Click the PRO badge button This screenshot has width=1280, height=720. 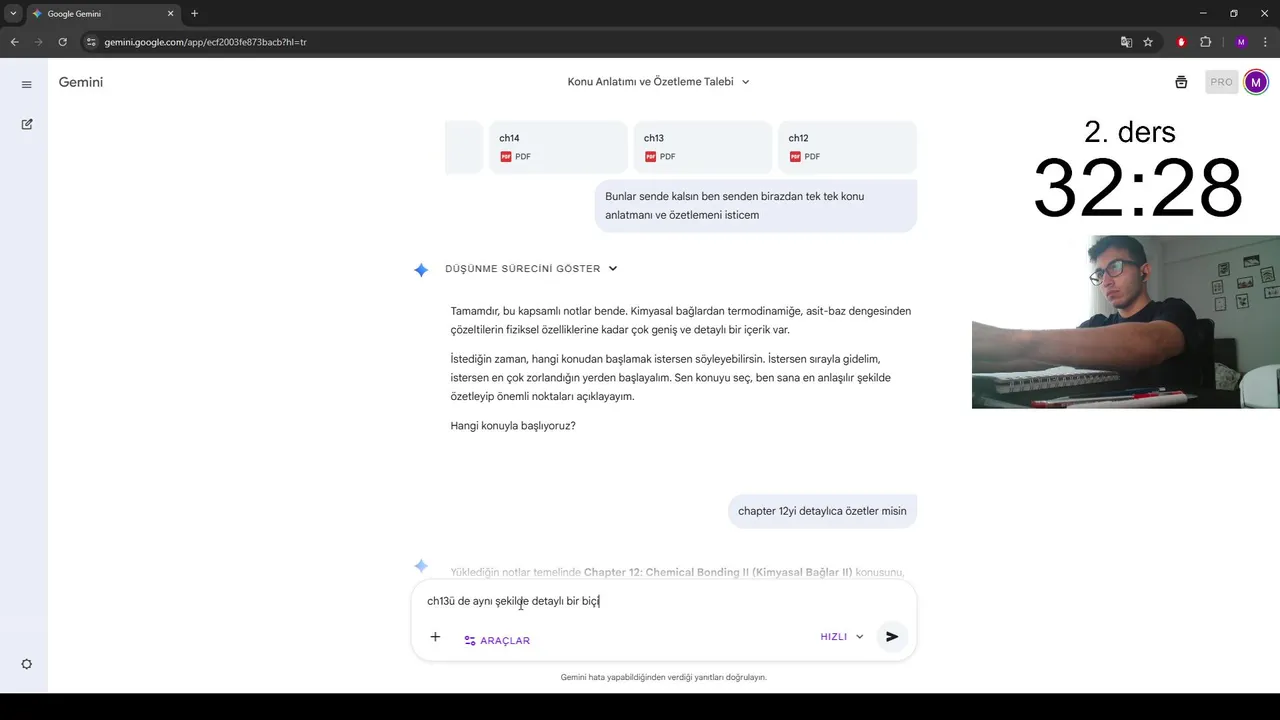click(x=1221, y=82)
